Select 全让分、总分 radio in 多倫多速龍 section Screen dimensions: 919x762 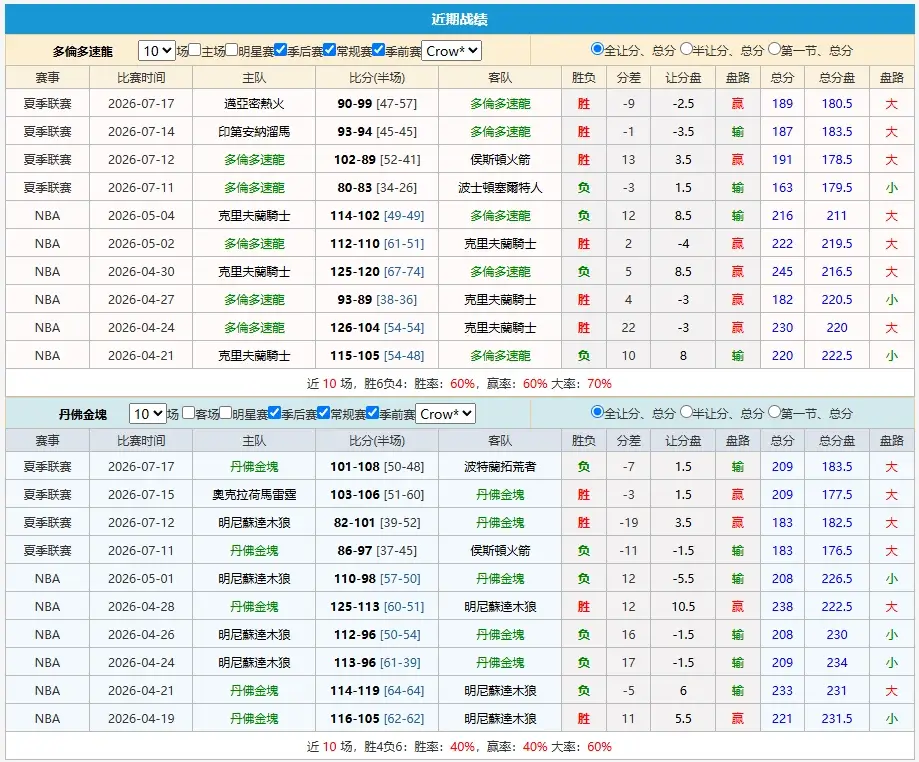[597, 49]
